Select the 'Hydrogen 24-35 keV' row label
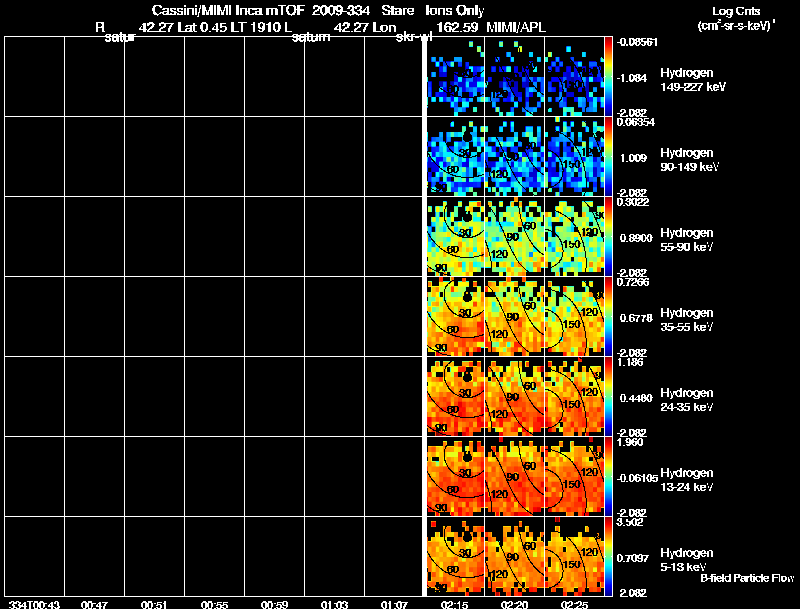Screen dimensions: 800x609 pyautogui.click(x=687, y=400)
